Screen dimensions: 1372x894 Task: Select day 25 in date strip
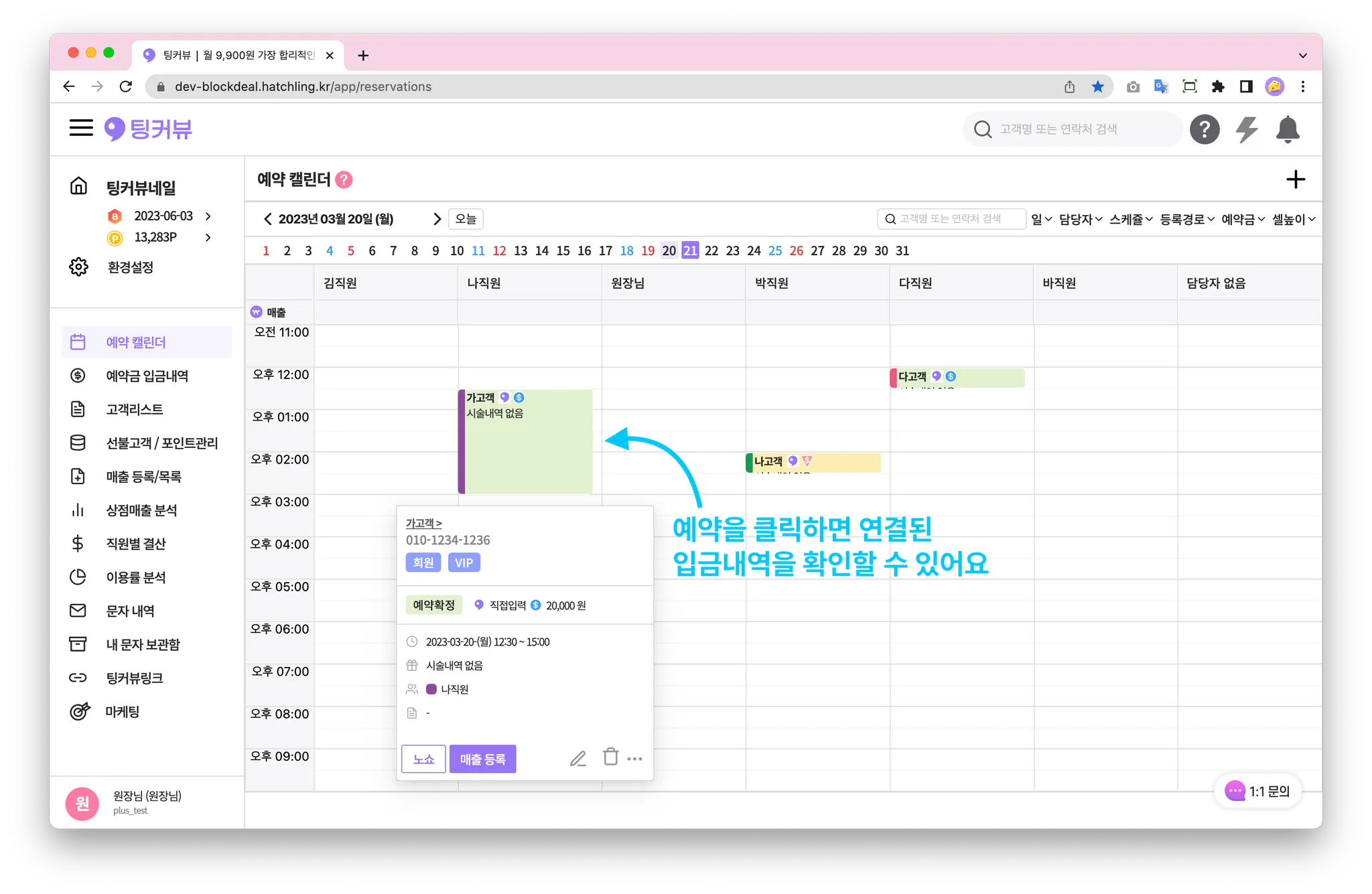click(774, 250)
